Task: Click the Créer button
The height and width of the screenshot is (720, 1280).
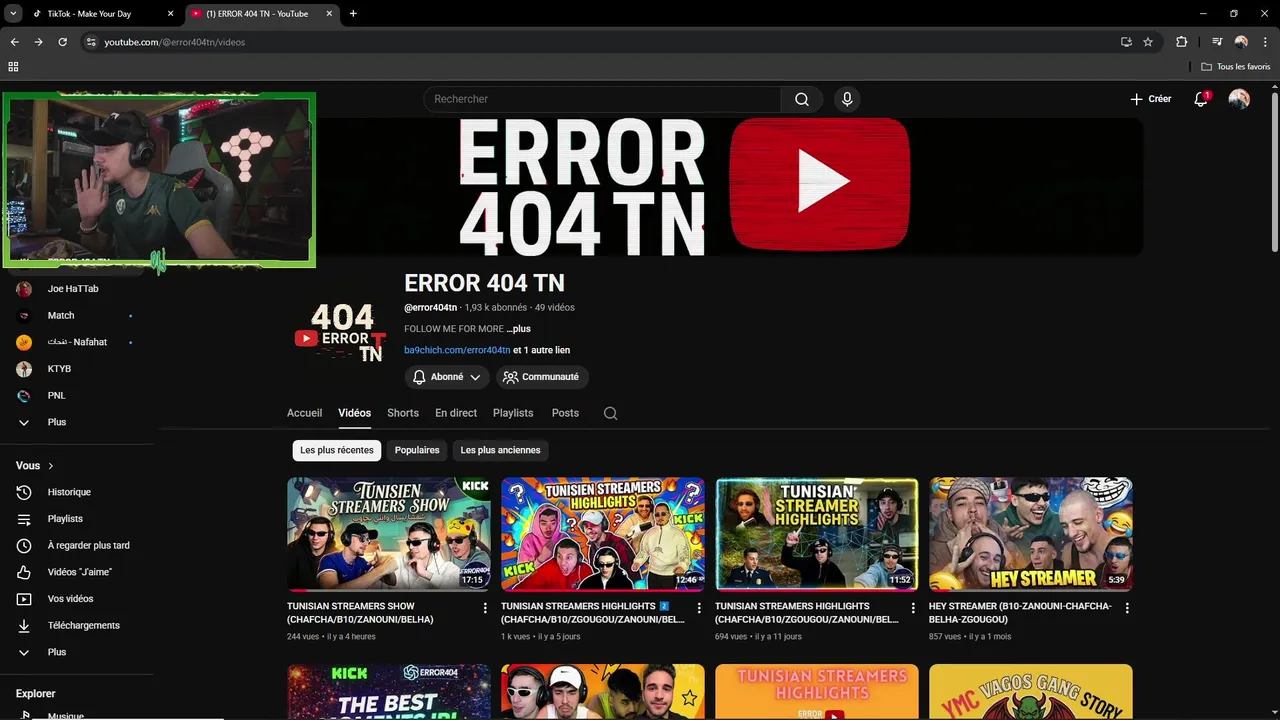Action: [x=1151, y=99]
